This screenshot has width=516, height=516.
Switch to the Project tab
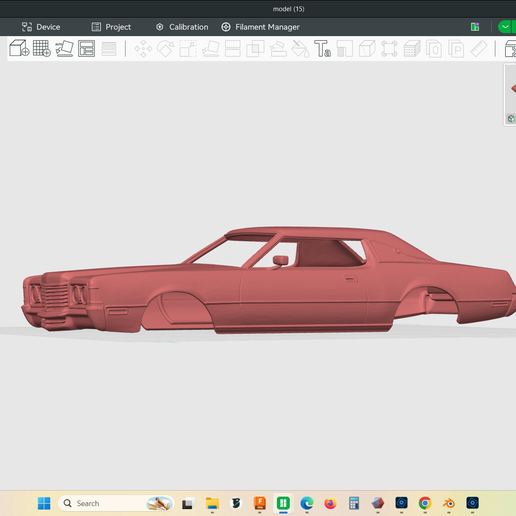tap(111, 27)
